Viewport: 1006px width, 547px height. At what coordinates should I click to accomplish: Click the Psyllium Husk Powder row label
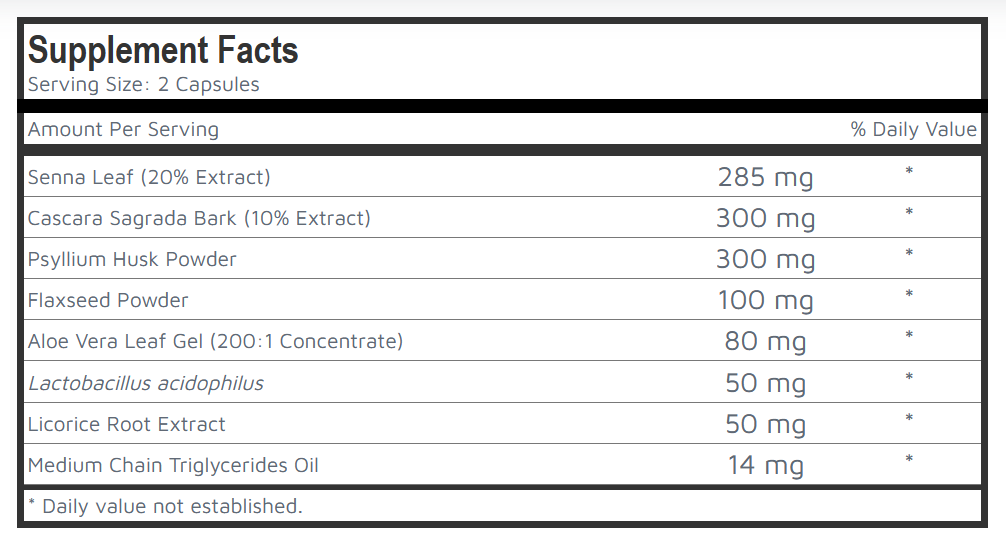tap(132, 259)
